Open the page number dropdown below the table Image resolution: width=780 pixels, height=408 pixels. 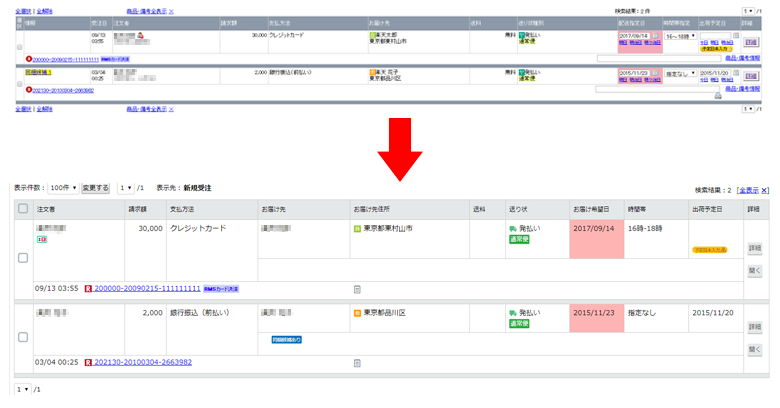click(24, 388)
